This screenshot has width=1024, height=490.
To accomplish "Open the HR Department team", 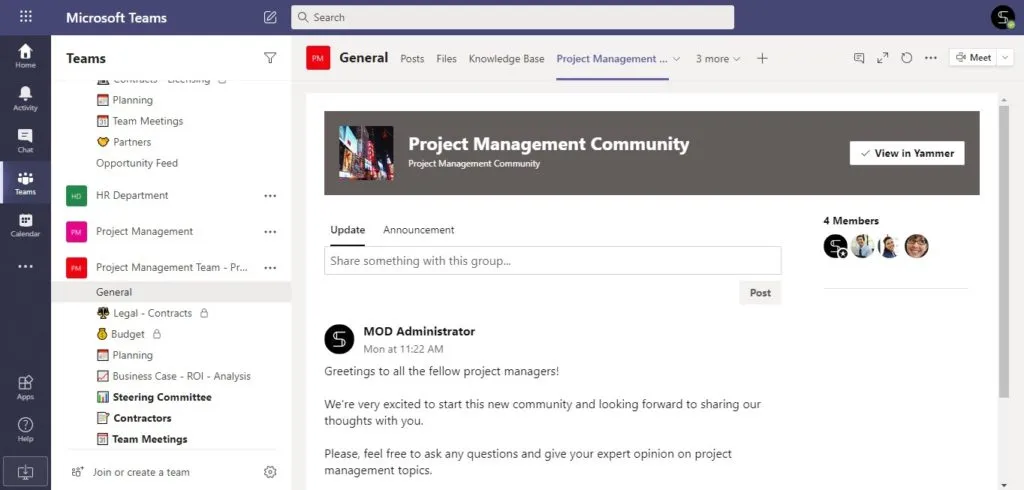I will pos(132,195).
